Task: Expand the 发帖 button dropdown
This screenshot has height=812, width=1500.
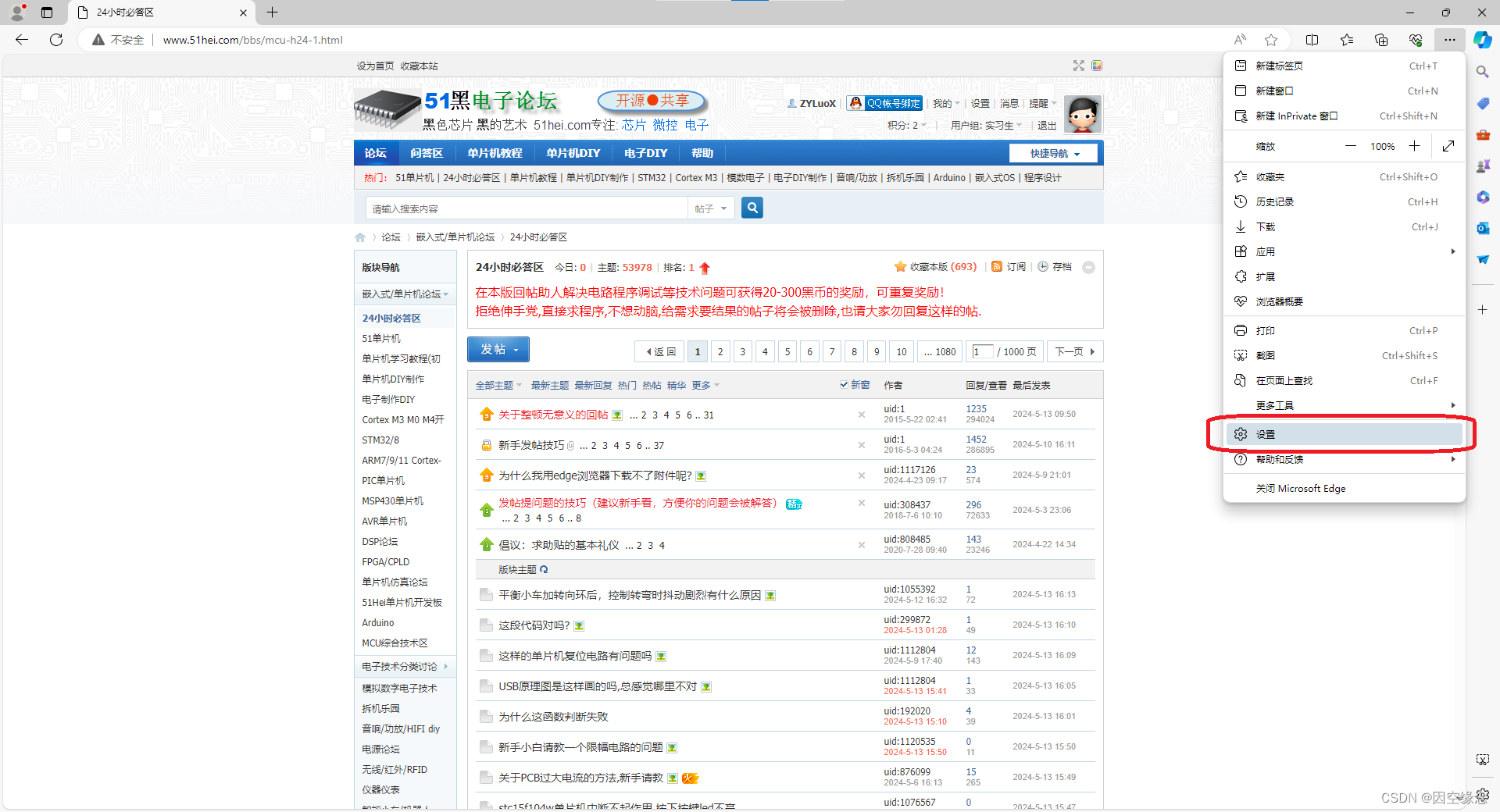Action: coord(516,350)
